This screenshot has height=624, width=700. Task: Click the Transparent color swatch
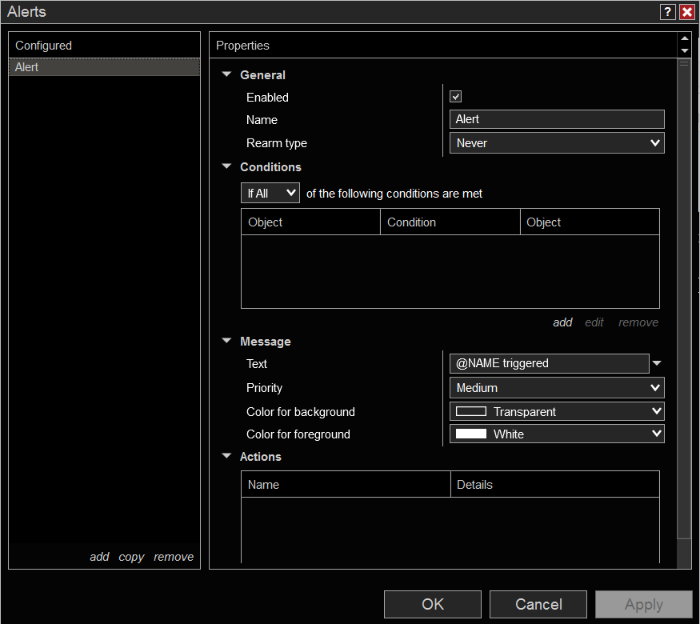tap(471, 411)
